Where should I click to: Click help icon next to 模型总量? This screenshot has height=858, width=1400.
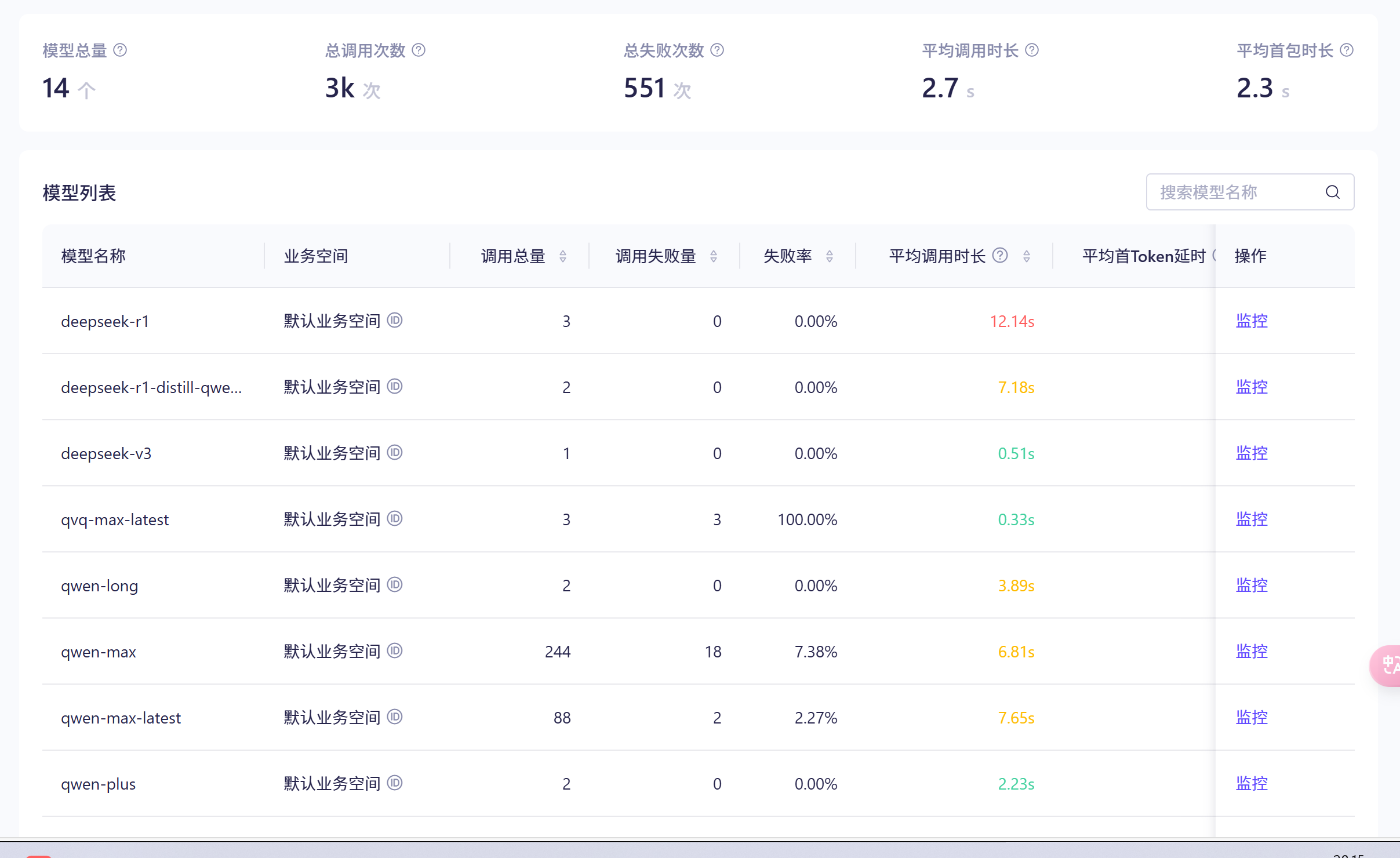120,50
